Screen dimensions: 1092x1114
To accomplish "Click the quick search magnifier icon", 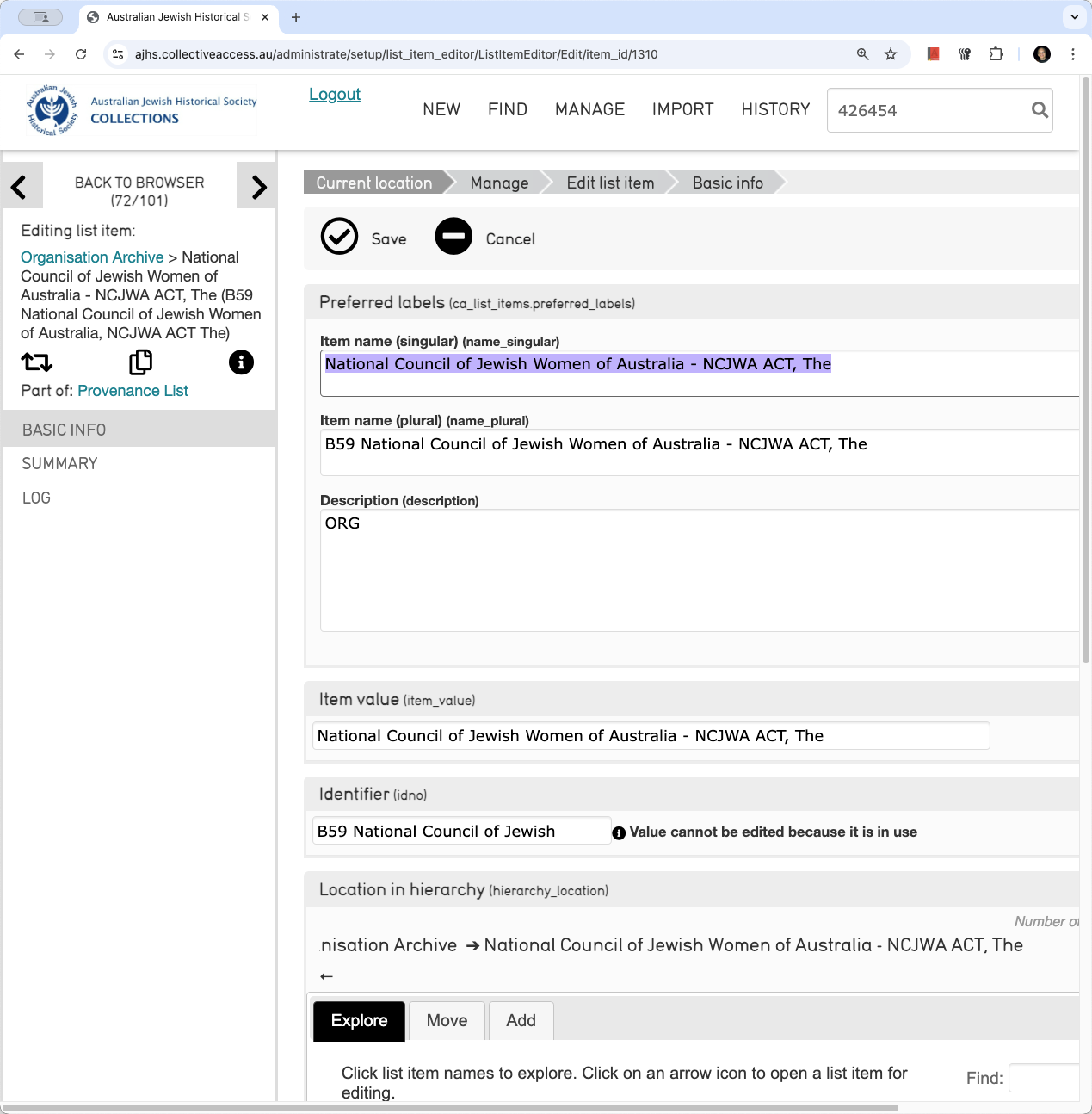I will [1040, 110].
